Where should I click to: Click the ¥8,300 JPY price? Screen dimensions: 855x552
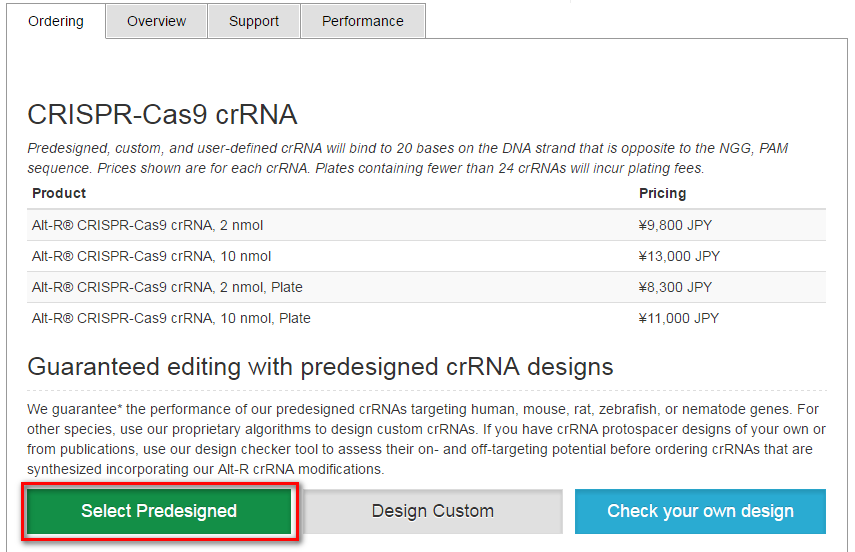[675, 287]
